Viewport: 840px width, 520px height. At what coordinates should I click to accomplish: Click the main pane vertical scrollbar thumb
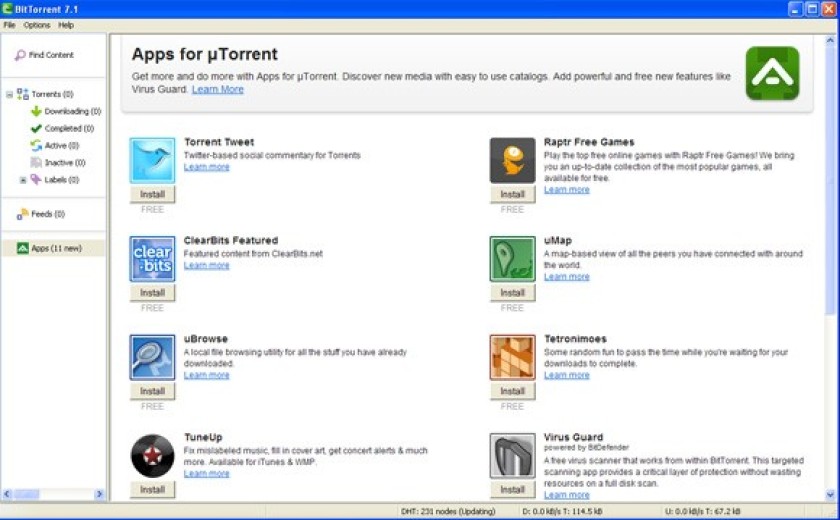[830, 180]
